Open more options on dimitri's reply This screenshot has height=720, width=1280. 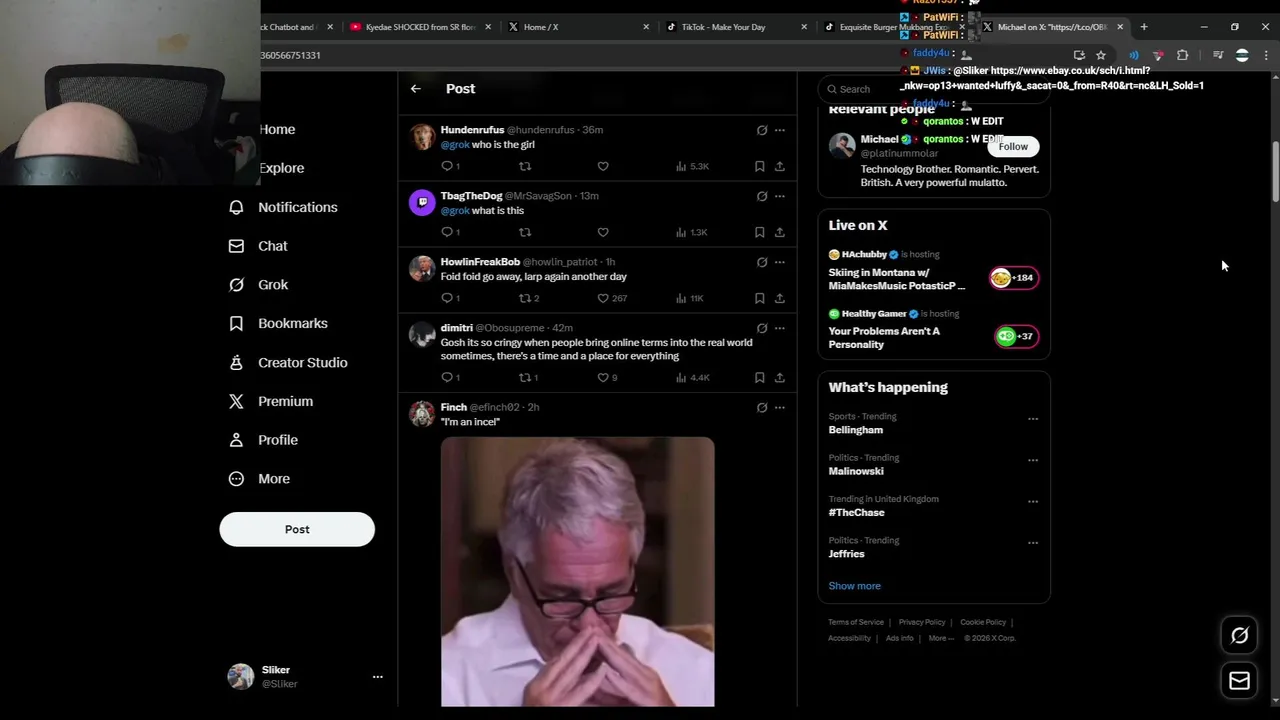point(780,328)
